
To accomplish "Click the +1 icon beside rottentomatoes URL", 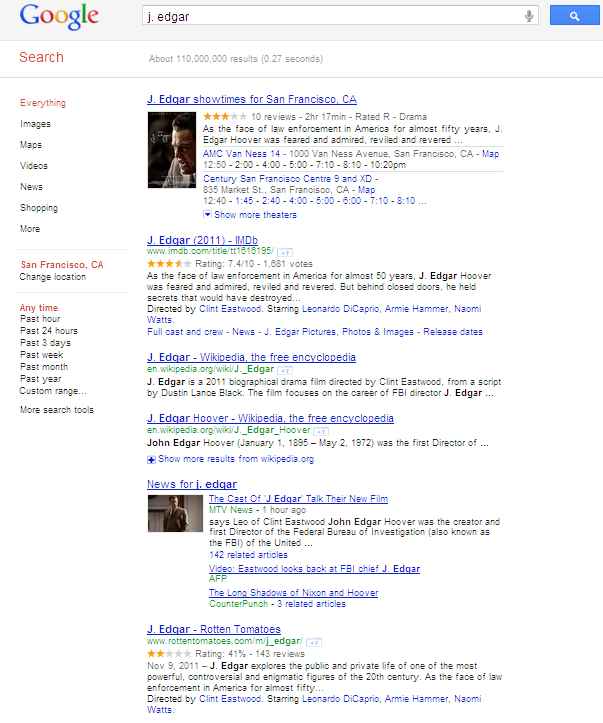I will pyautogui.click(x=314, y=642).
